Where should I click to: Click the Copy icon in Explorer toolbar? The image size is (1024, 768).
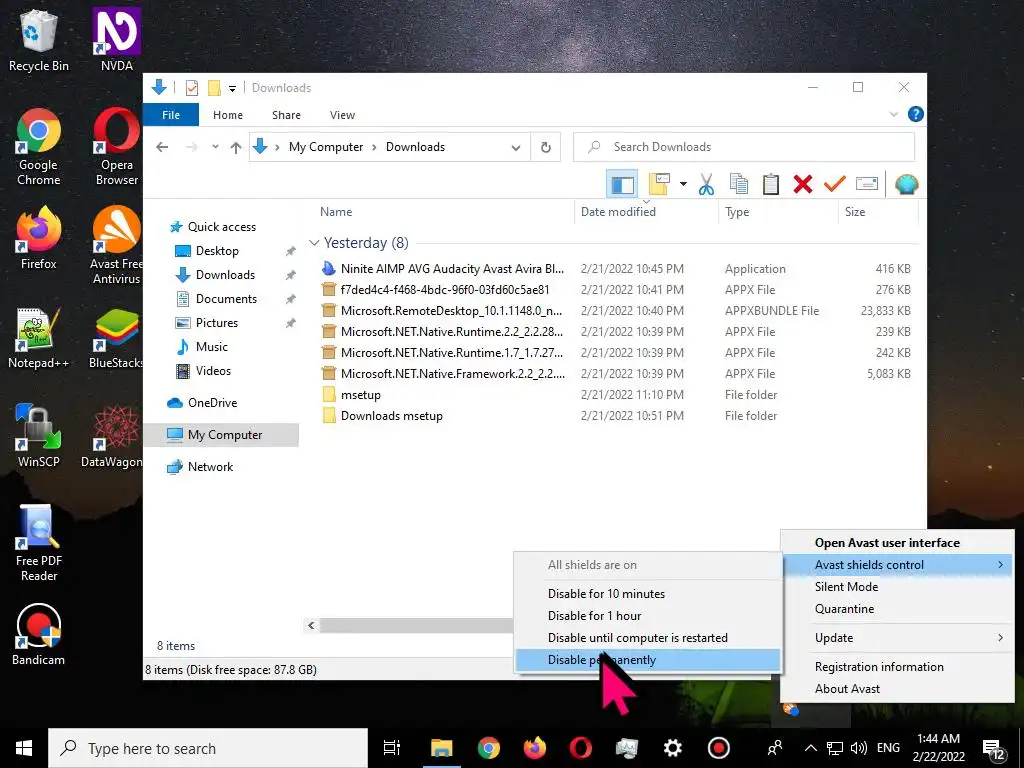(x=739, y=184)
